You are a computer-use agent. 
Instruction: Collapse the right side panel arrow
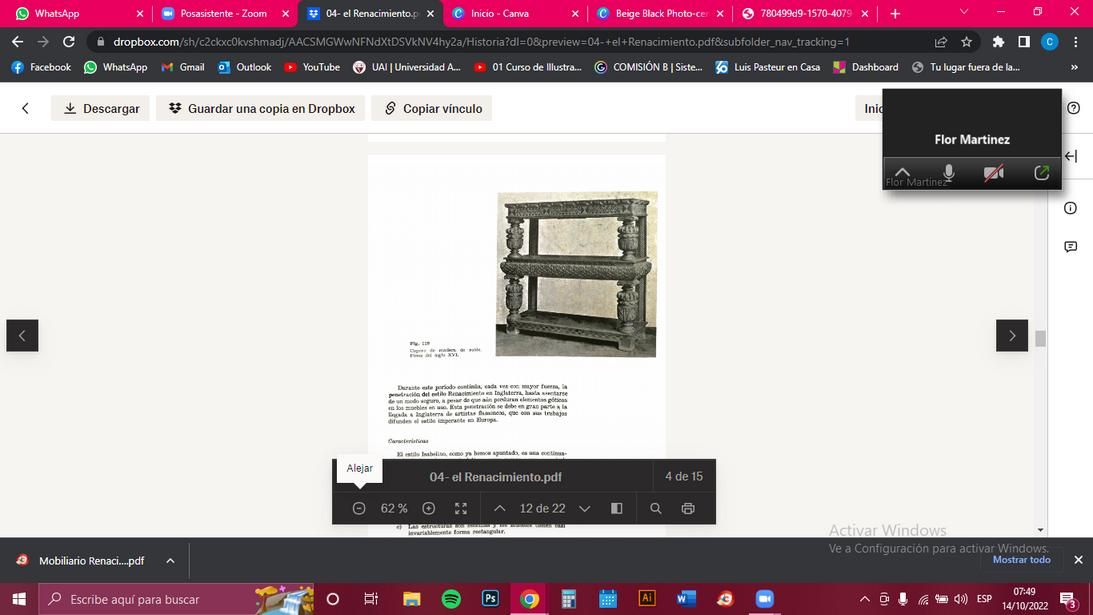pyautogui.click(x=1071, y=156)
